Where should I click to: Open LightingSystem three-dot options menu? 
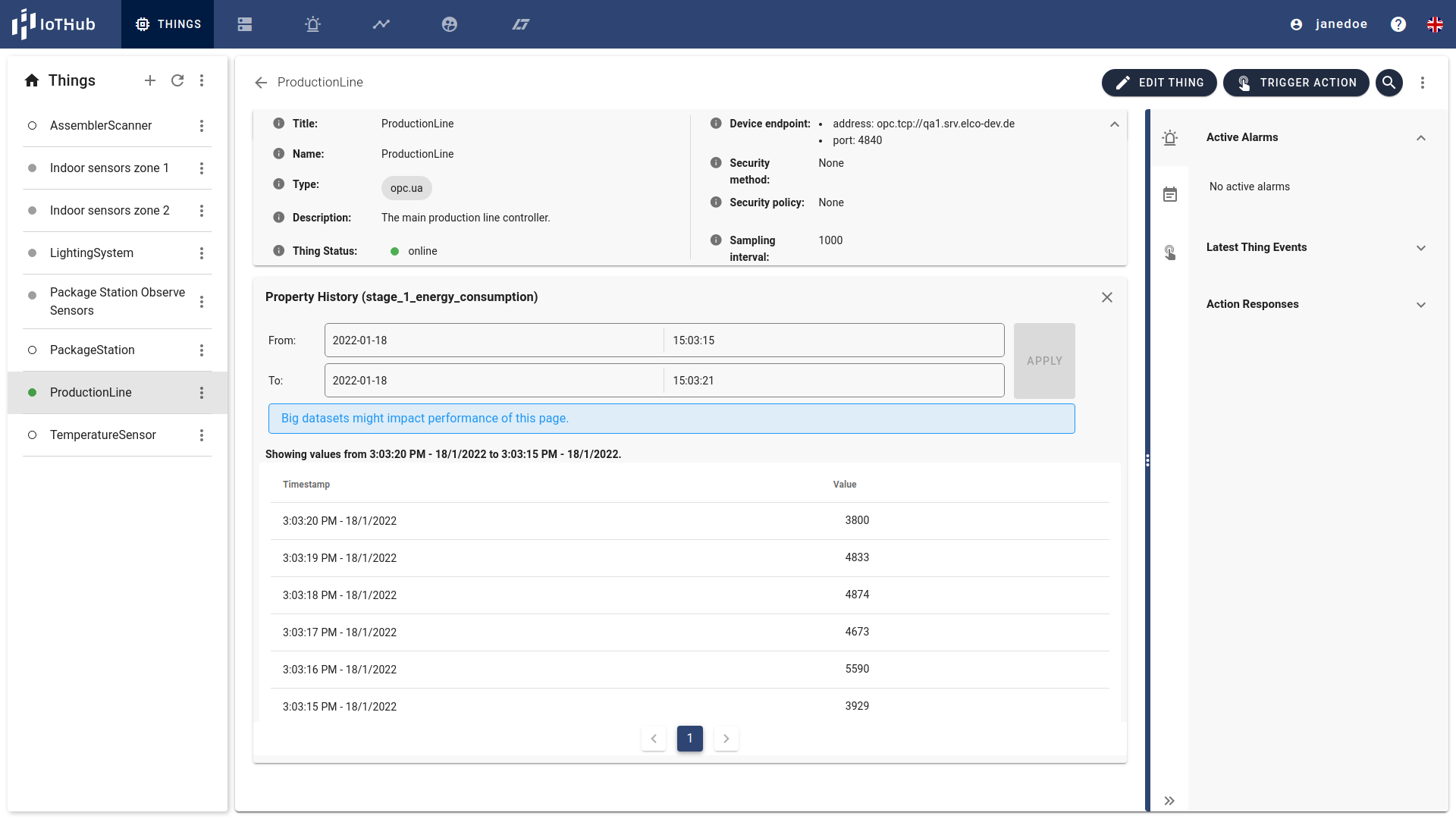pyautogui.click(x=202, y=253)
